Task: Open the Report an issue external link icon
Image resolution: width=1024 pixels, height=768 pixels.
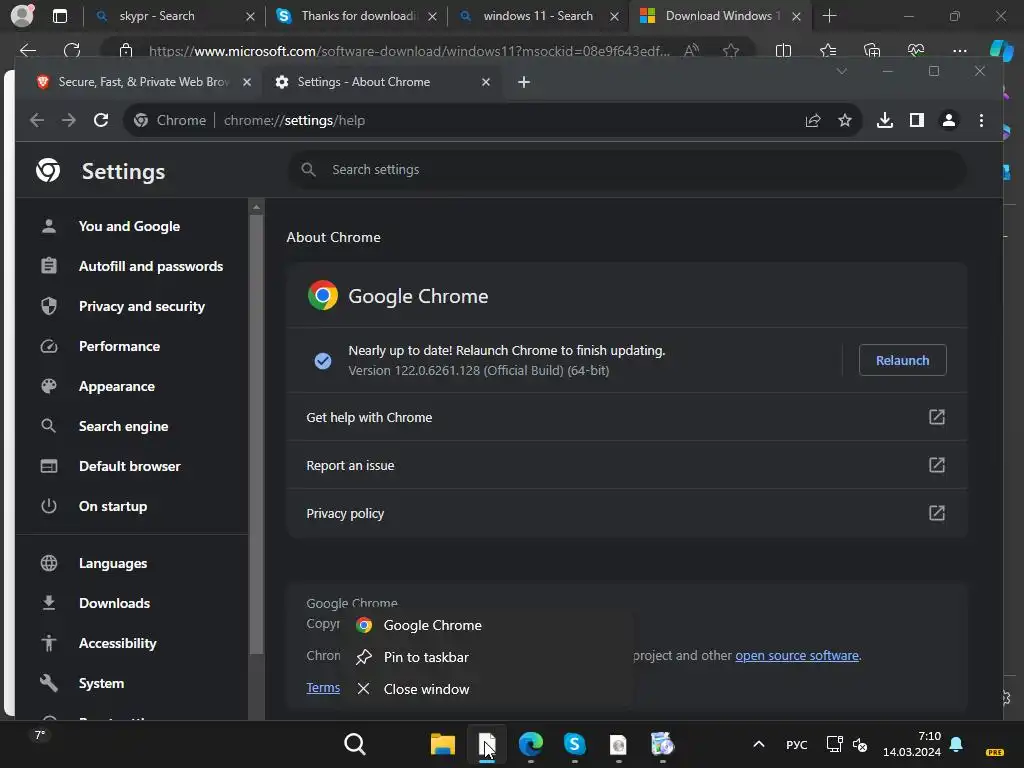Action: [x=936, y=465]
